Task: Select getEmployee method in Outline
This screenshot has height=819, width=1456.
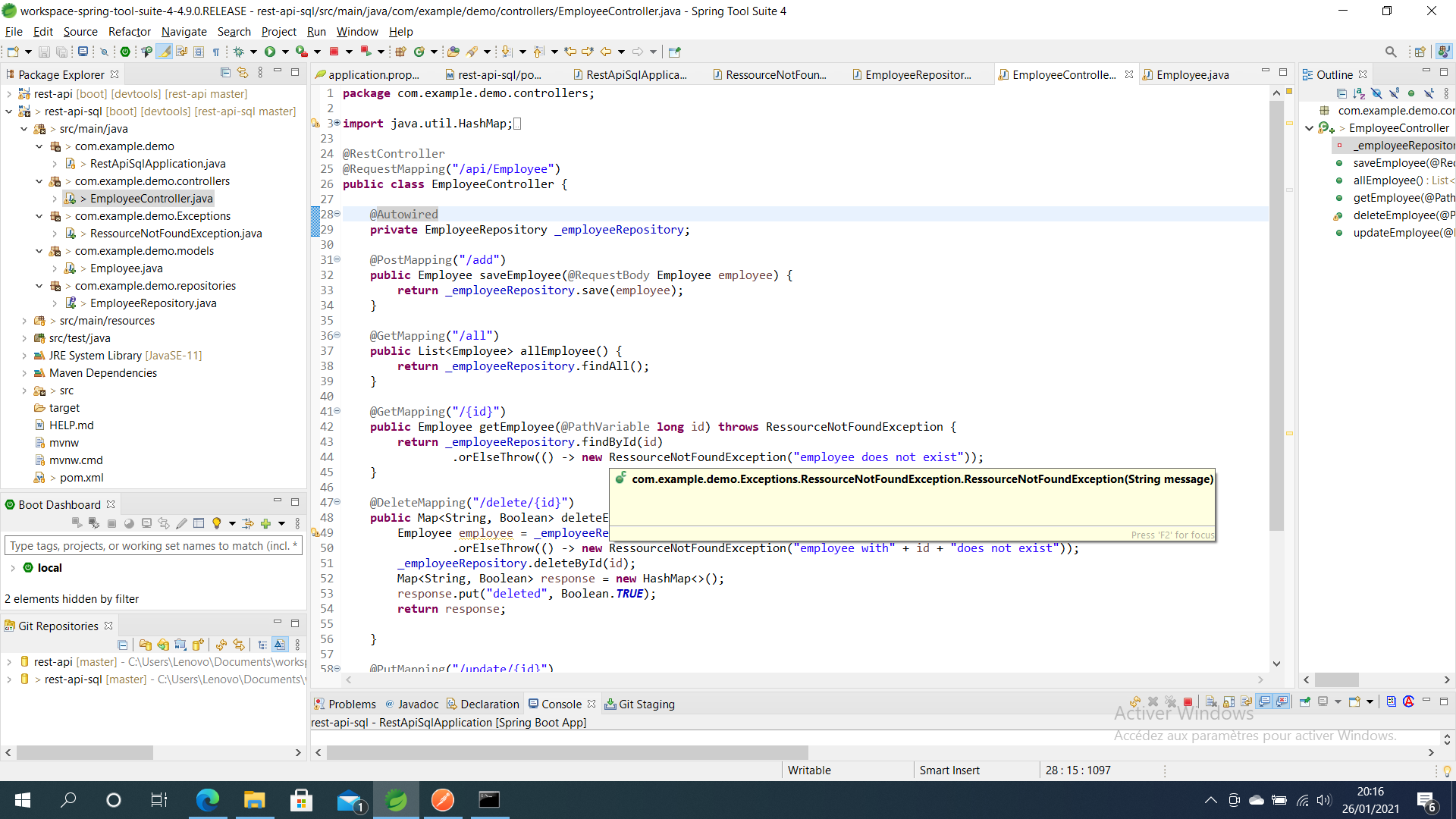Action: [1403, 198]
